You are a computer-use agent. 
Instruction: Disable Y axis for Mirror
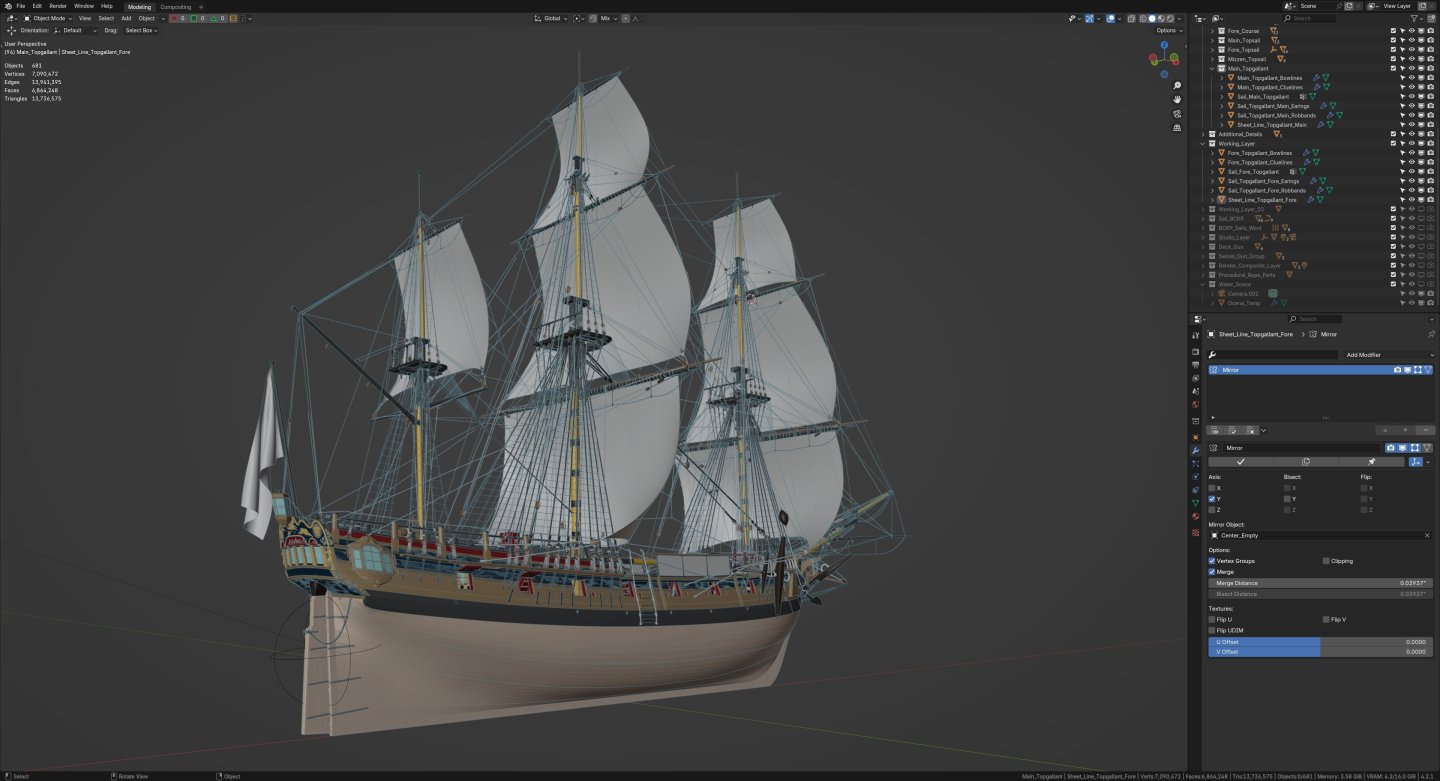1212,499
